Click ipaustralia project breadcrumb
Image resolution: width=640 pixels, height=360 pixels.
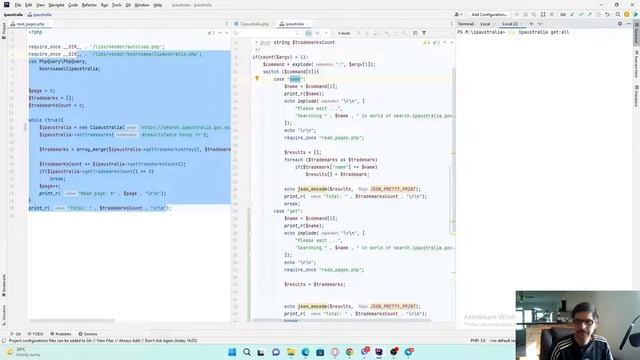click(x=13, y=15)
